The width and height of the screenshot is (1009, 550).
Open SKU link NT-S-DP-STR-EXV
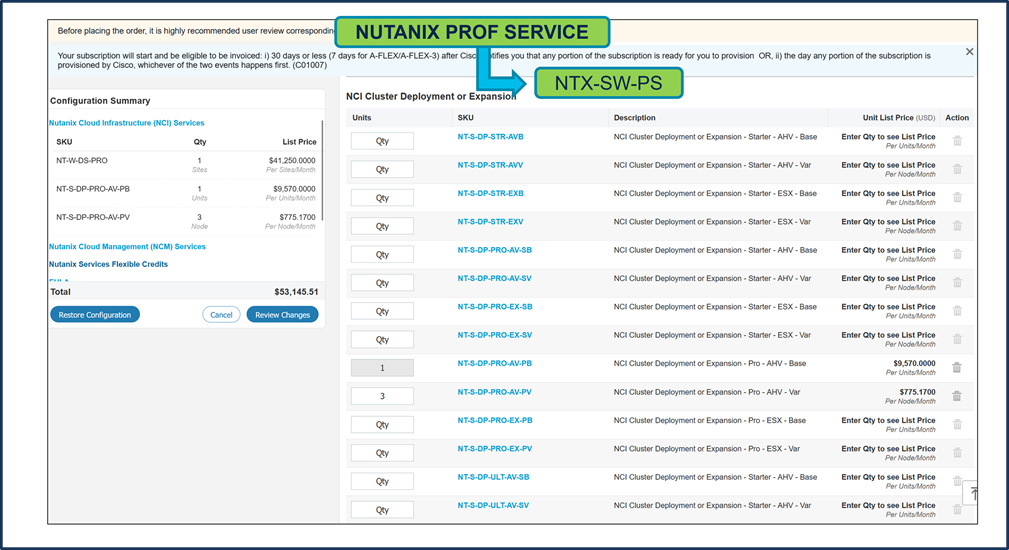pos(490,221)
